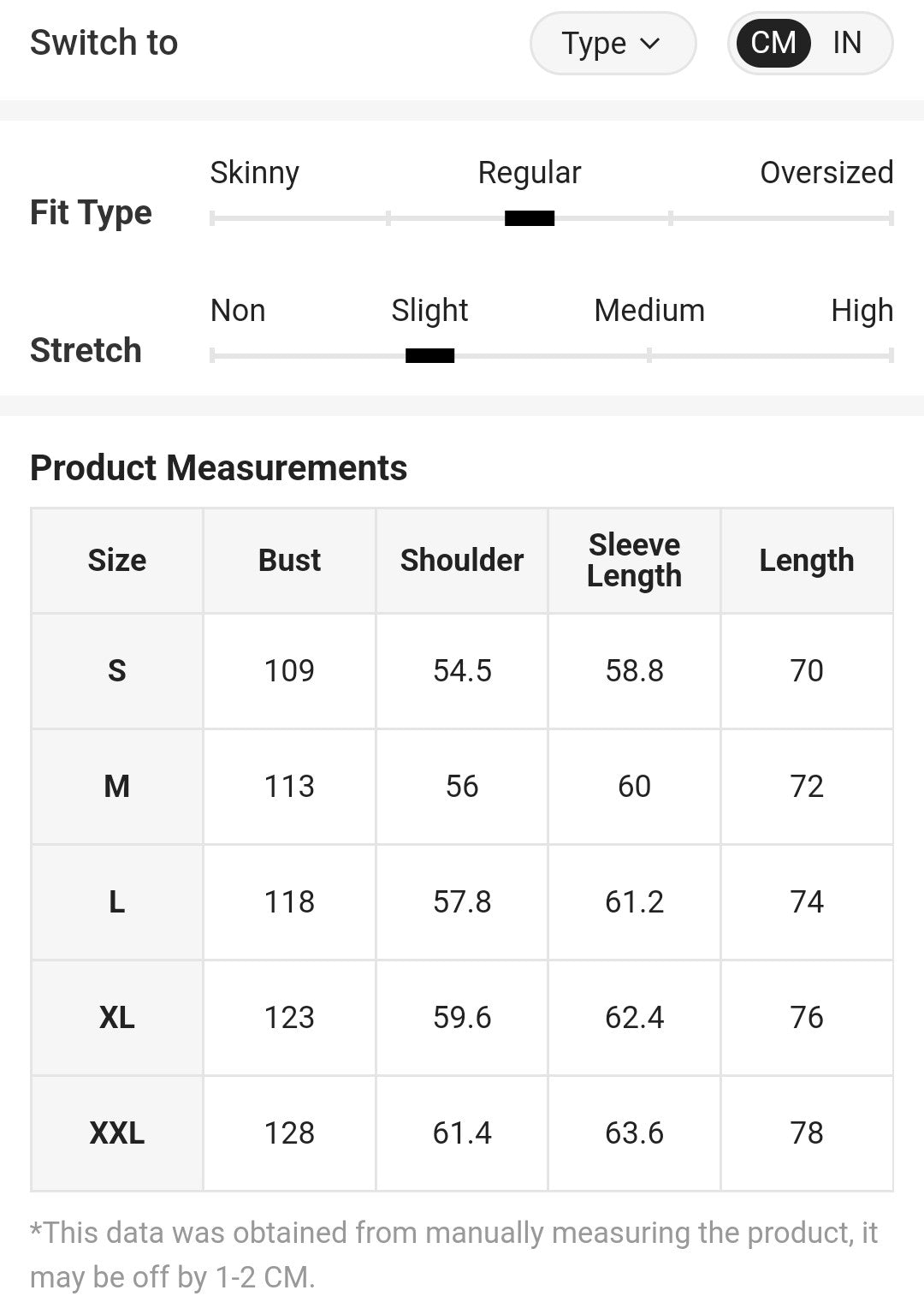This screenshot has height=1302, width=924.
Task: Select the XXL size row
Action: tap(117, 1133)
